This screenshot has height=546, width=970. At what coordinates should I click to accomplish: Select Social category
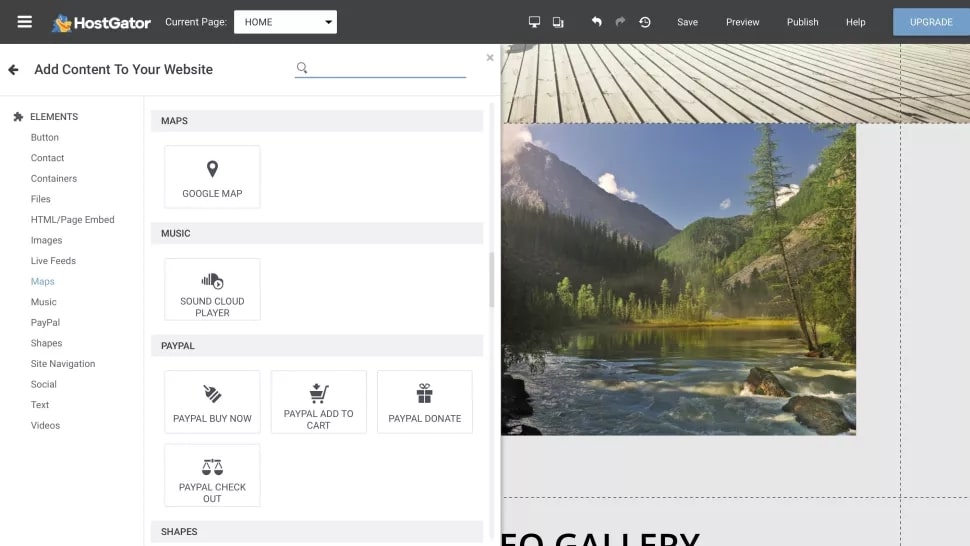pyautogui.click(x=43, y=384)
